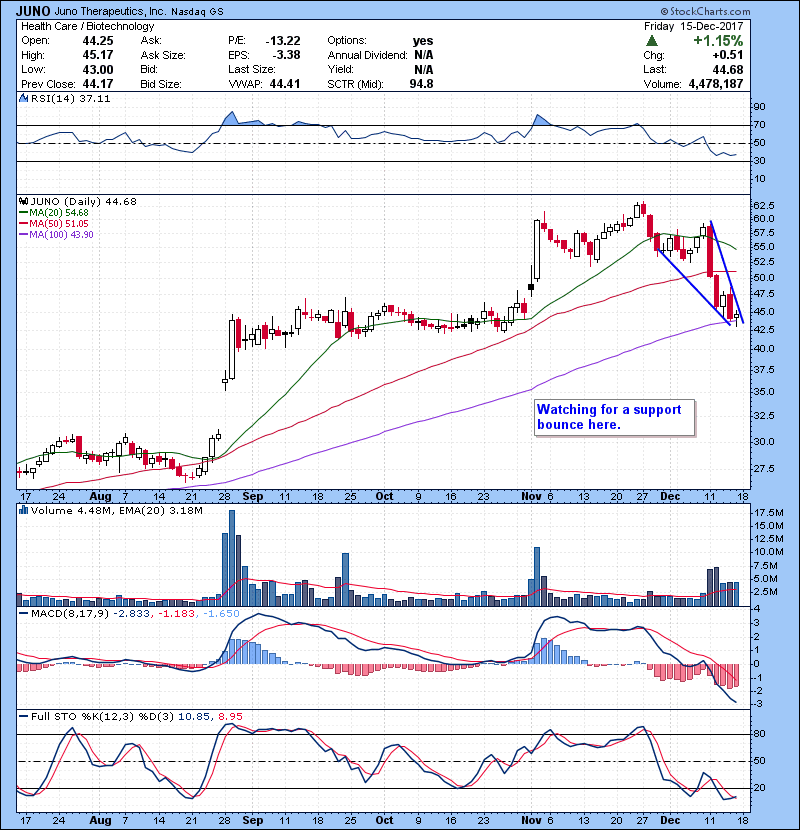Click the company name Juno Therapeutics, Inc.

click(x=111, y=11)
